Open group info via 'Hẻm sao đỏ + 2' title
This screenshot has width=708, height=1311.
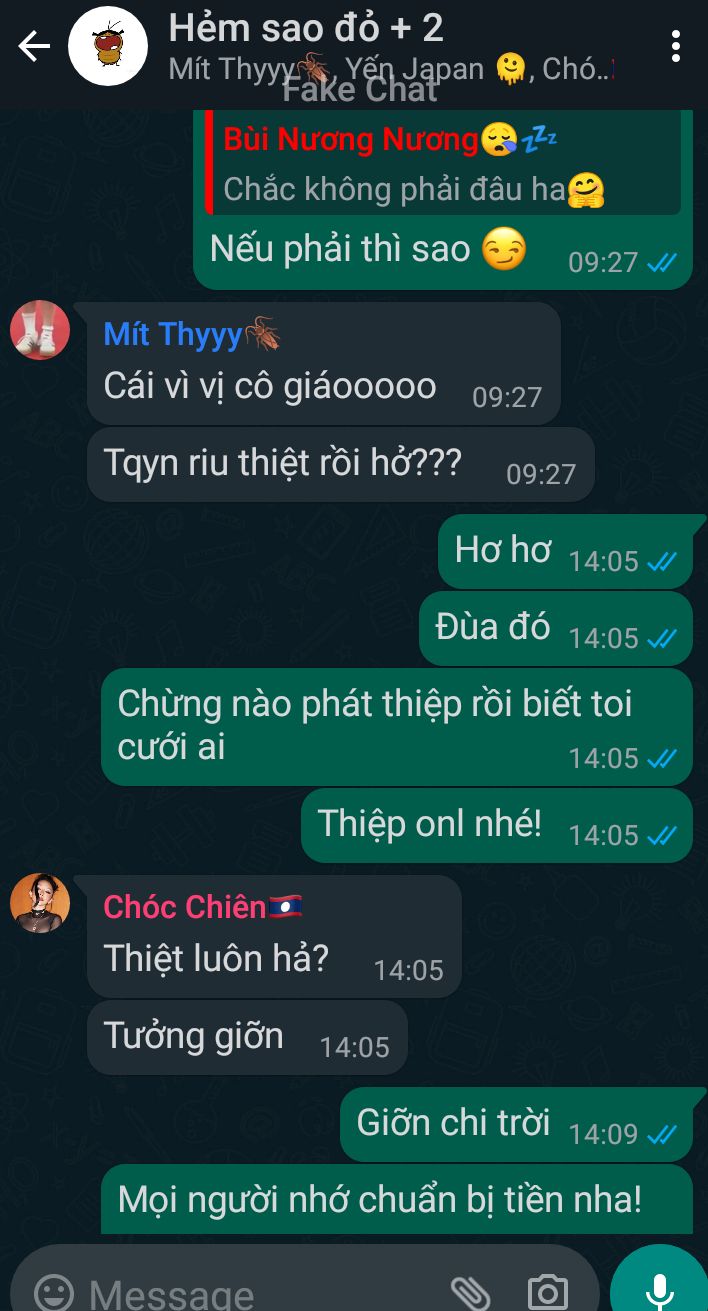(306, 28)
